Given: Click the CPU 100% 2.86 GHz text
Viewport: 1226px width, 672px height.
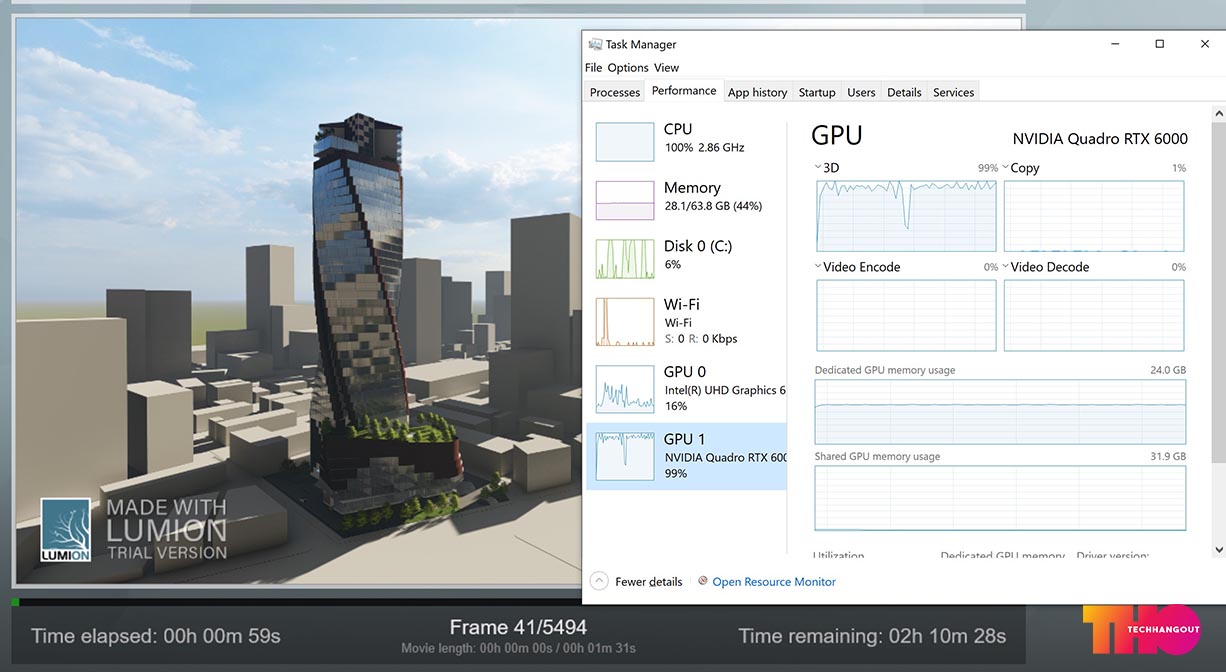Looking at the screenshot, I should 705,148.
